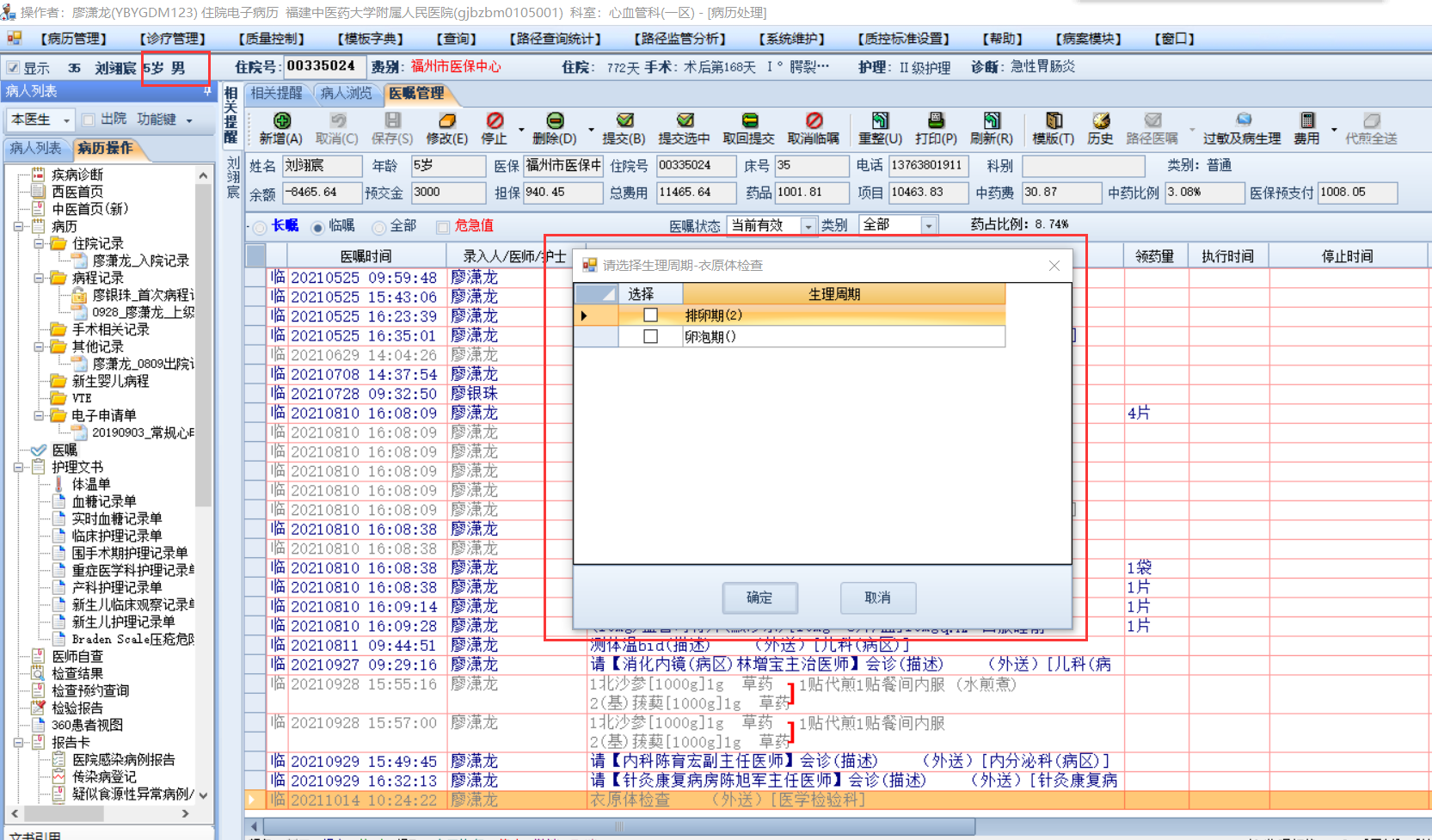
Task: Click the 提交选中 submit selected icon
Action: pyautogui.click(x=685, y=120)
